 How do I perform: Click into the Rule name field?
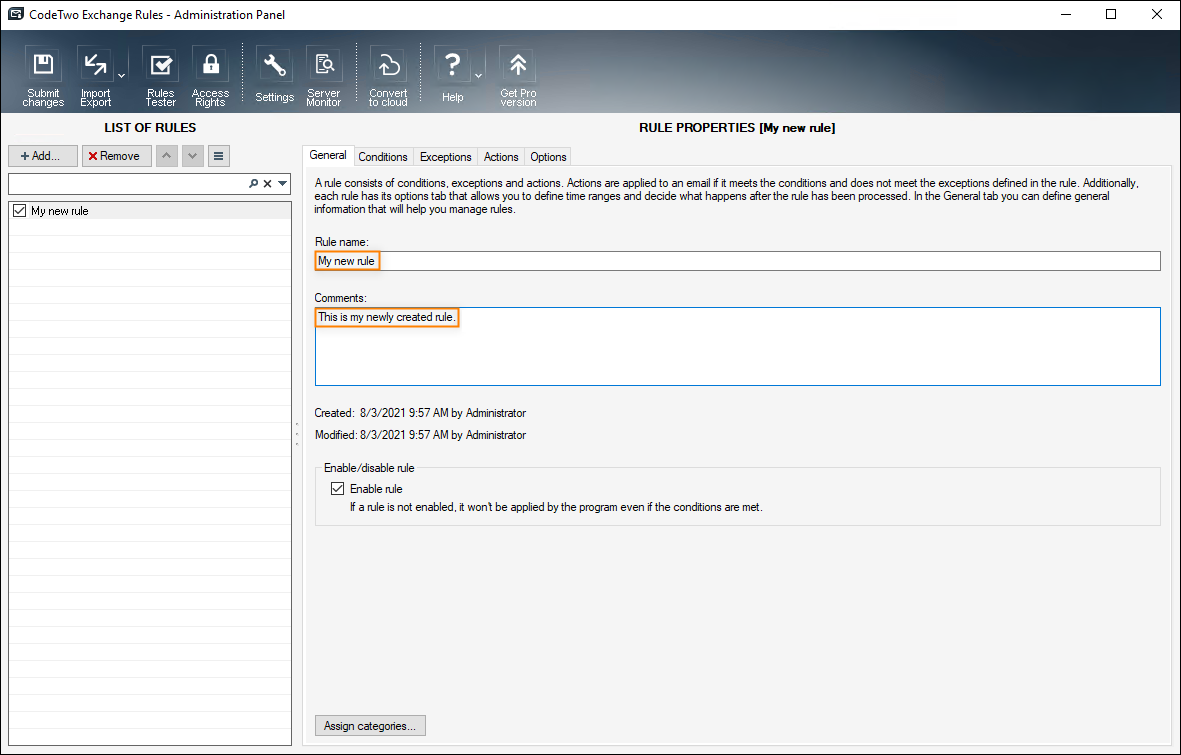point(737,261)
